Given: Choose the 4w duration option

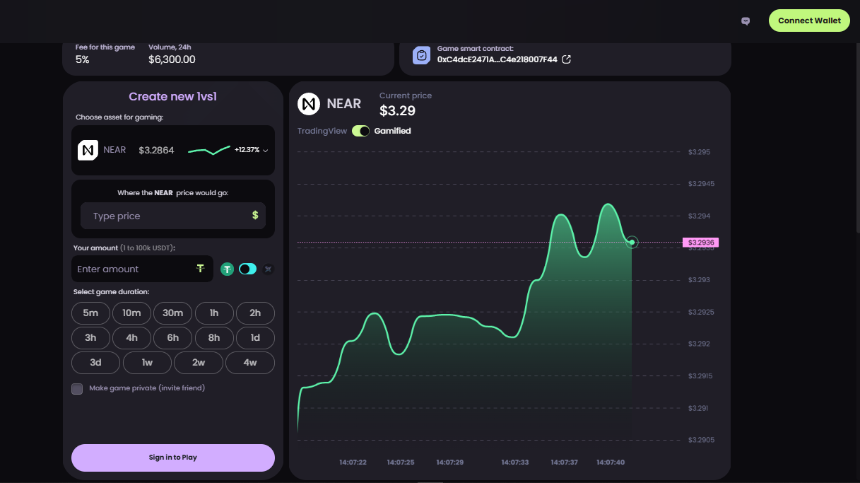Looking at the screenshot, I should tap(250, 362).
